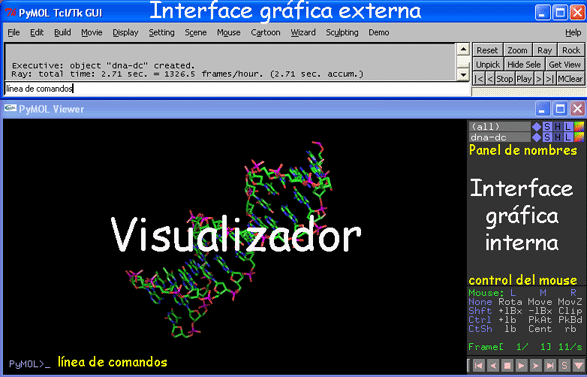
Task: Open the H hide menu for dna-dc
Action: pyautogui.click(x=557, y=137)
